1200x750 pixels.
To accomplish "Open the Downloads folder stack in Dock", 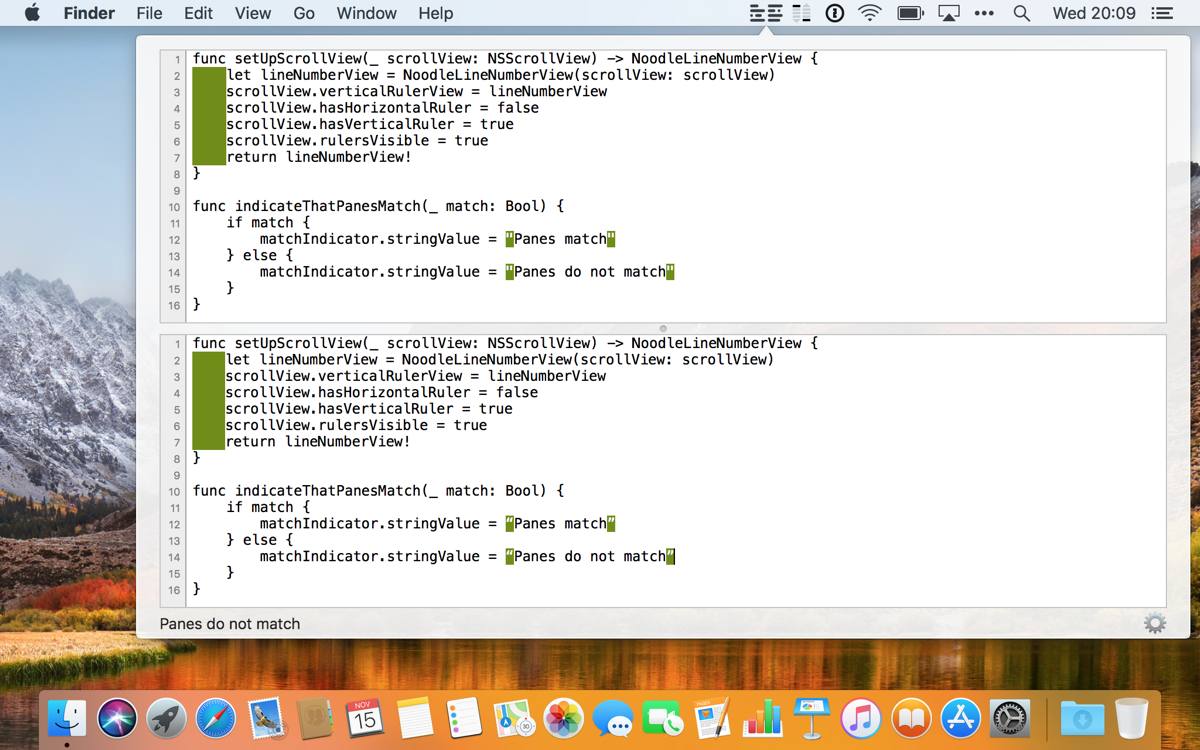I will click(1081, 718).
